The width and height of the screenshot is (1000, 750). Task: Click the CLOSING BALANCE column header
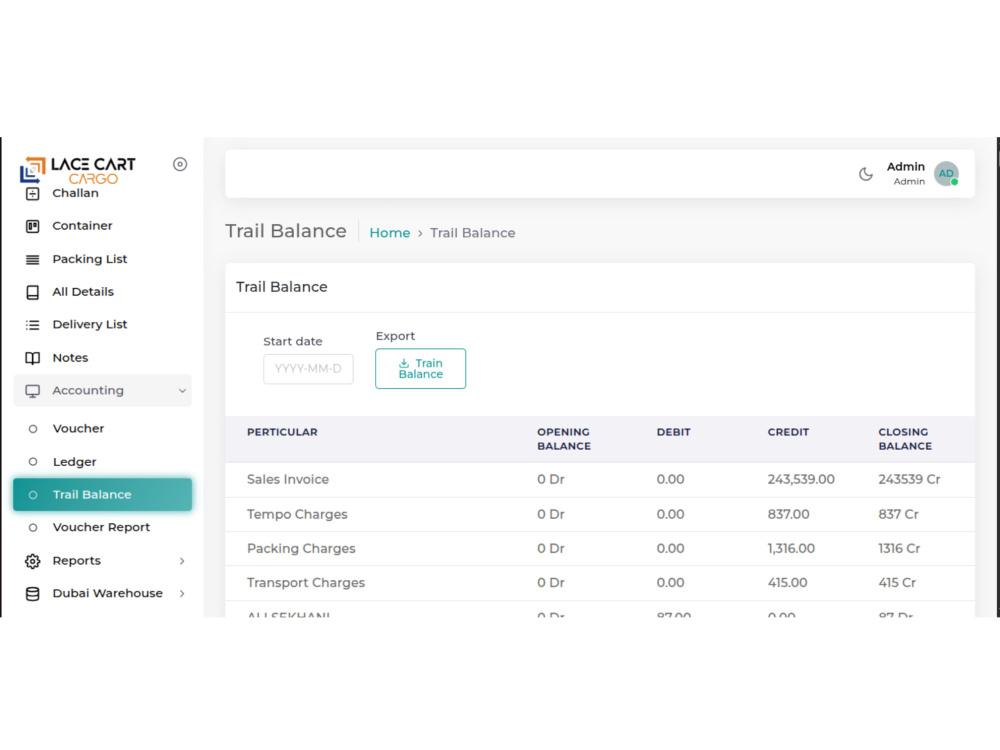point(905,439)
